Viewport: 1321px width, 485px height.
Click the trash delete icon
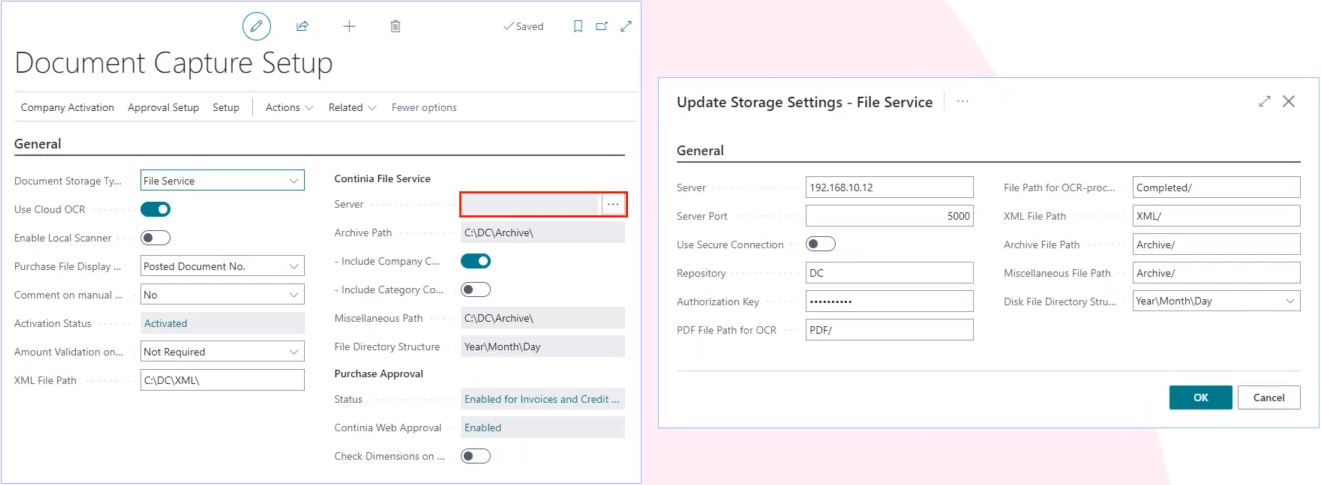(395, 26)
